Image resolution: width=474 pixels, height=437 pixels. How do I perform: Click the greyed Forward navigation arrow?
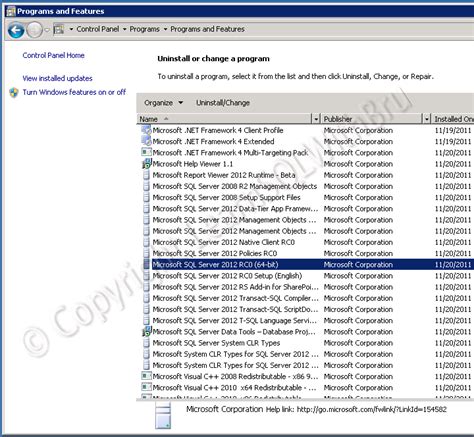point(34,30)
